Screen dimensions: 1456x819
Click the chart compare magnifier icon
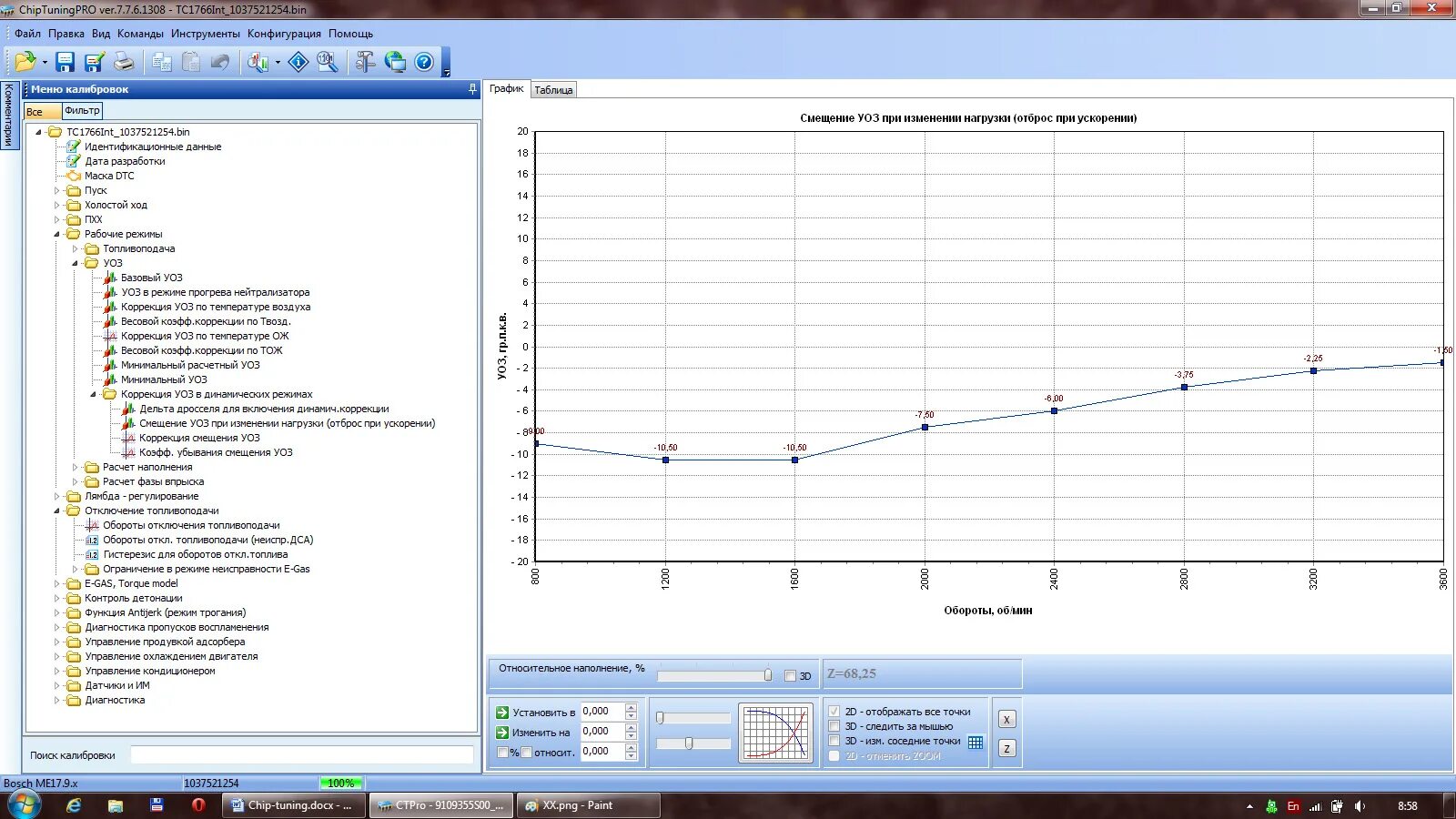258,62
